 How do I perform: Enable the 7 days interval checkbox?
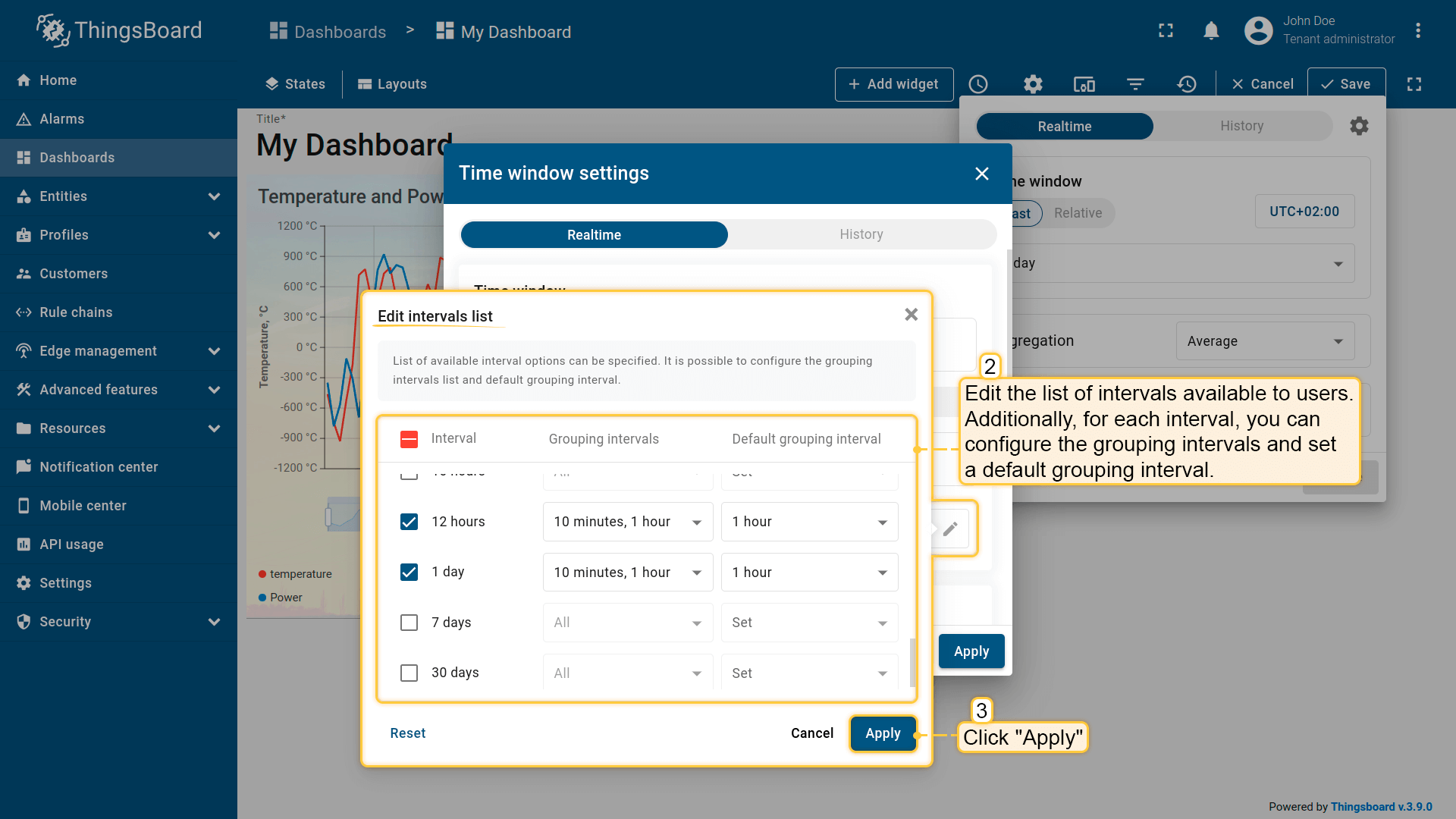pyautogui.click(x=409, y=623)
